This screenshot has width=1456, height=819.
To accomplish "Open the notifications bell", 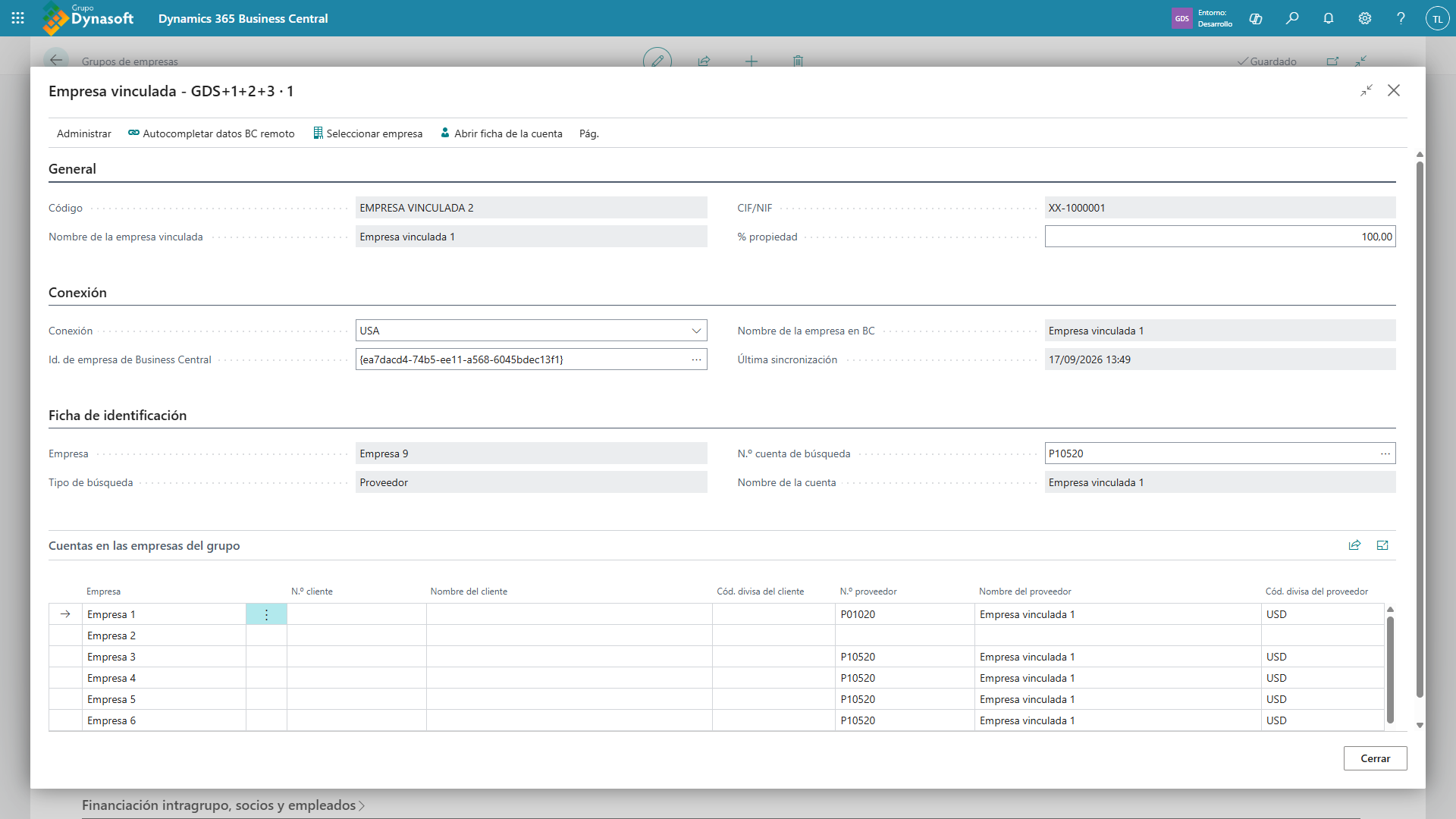I will point(1329,18).
